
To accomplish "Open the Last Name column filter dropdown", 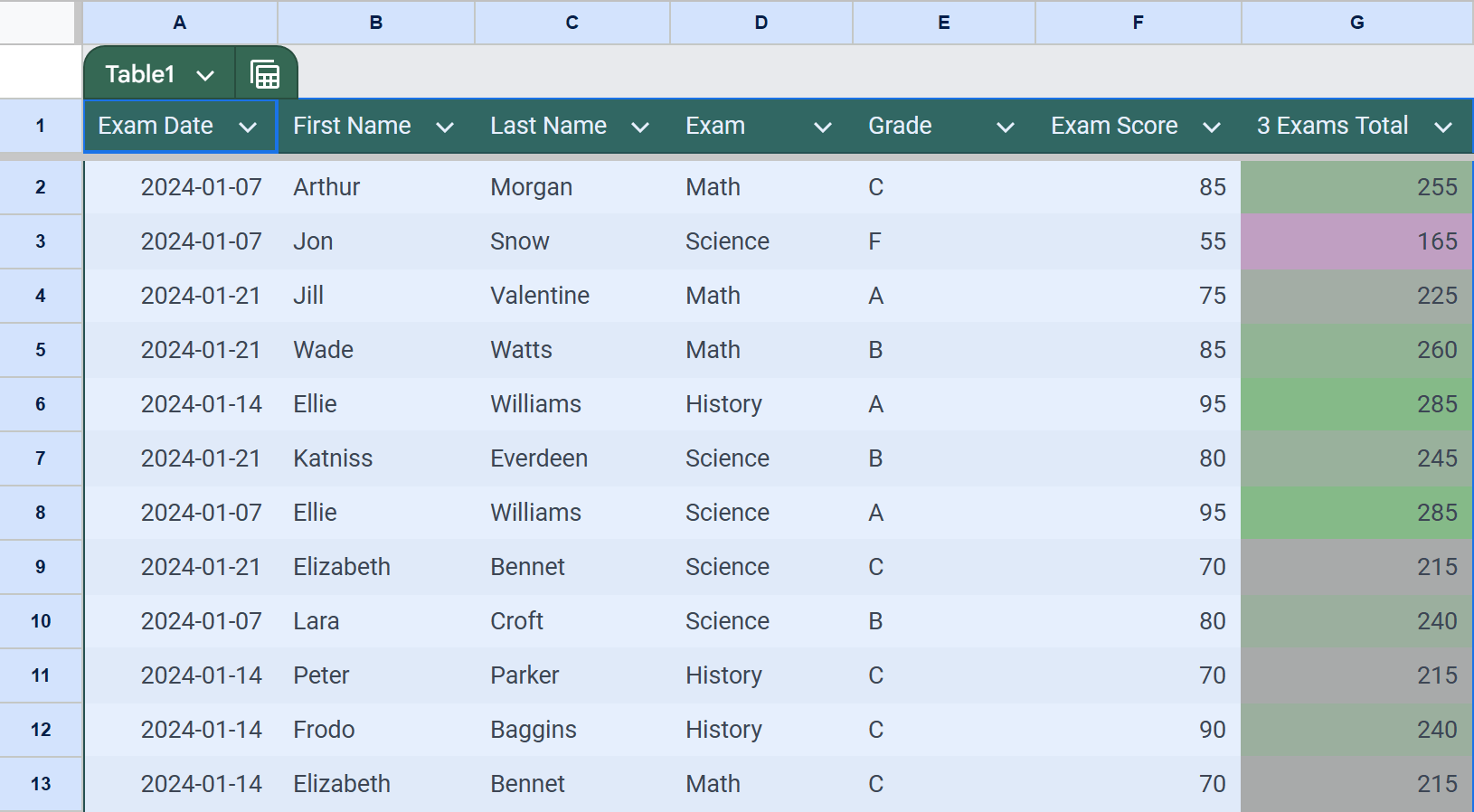I will tap(640, 127).
